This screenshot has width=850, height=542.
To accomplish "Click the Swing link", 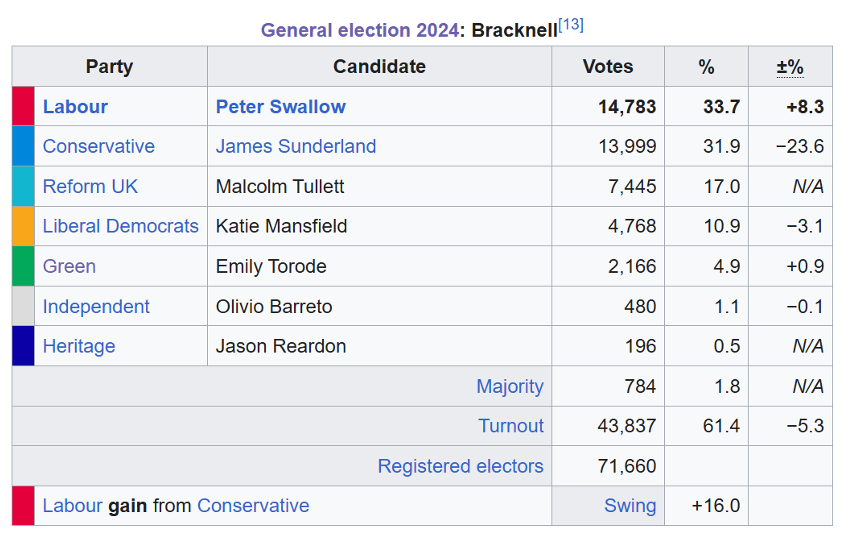I will pyautogui.click(x=630, y=506).
